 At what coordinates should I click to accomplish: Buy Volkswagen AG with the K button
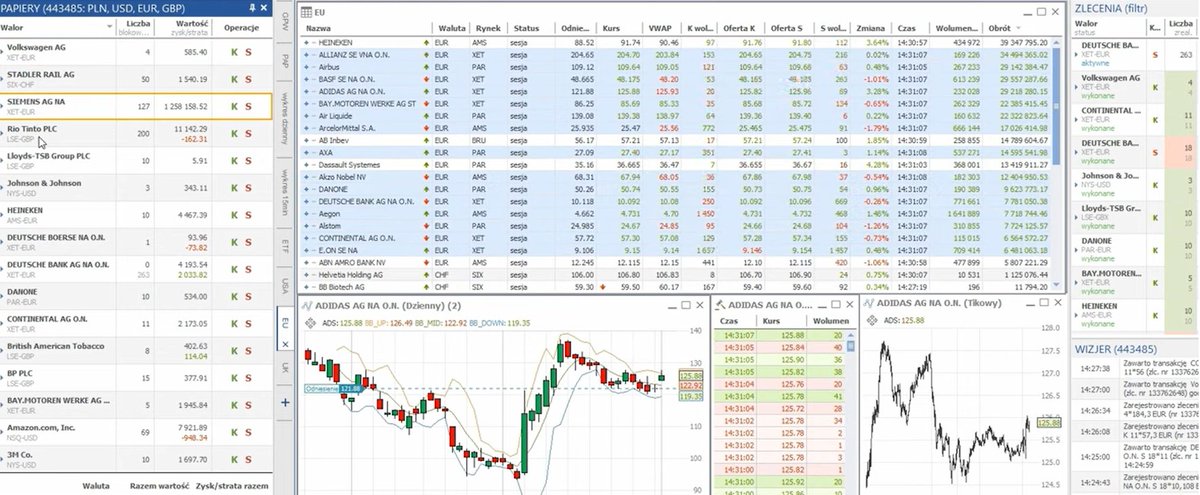232,51
